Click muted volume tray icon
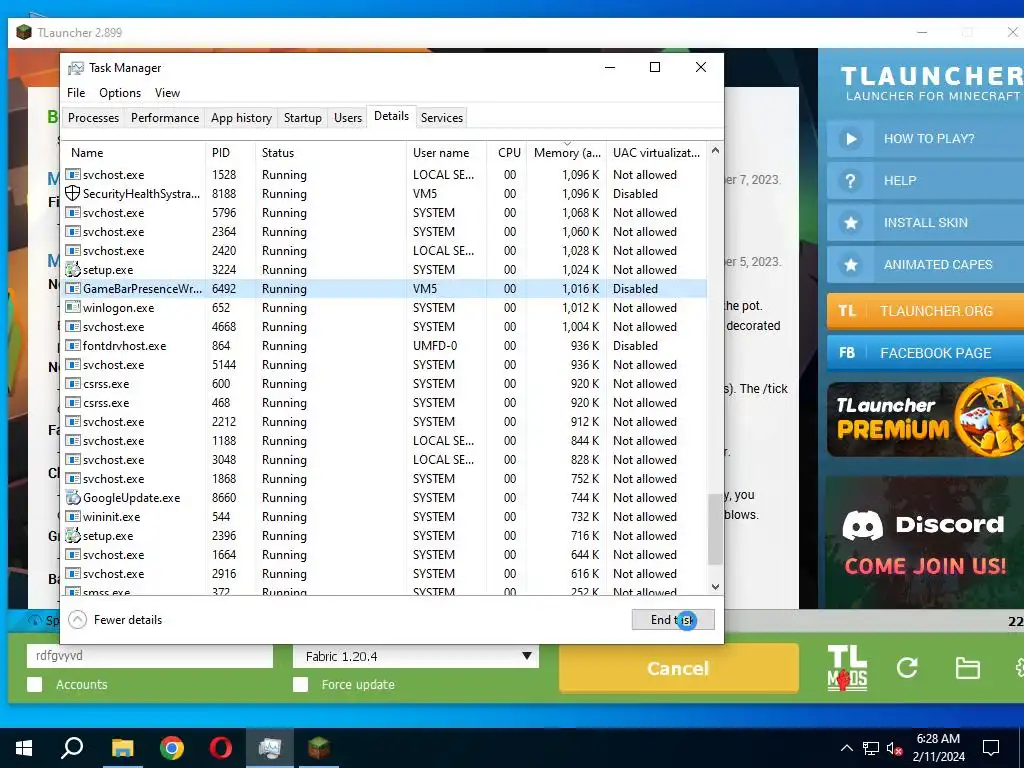Image resolution: width=1024 pixels, height=768 pixels. coord(895,748)
